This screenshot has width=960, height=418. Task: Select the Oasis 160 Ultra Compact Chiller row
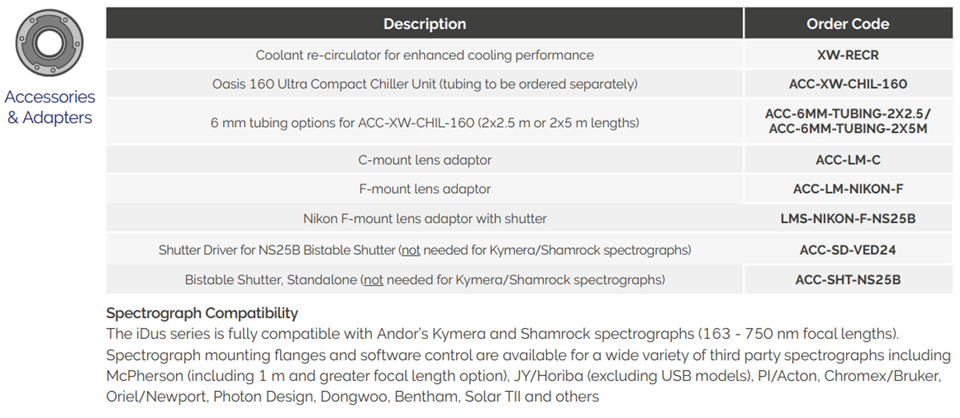pyautogui.click(x=424, y=84)
